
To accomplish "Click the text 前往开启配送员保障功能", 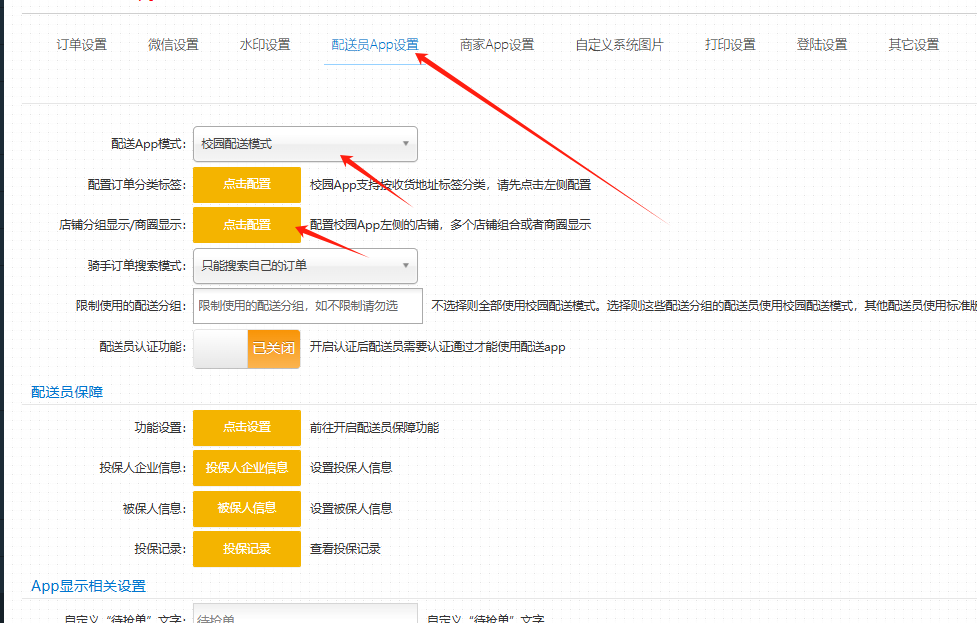I will click(374, 427).
